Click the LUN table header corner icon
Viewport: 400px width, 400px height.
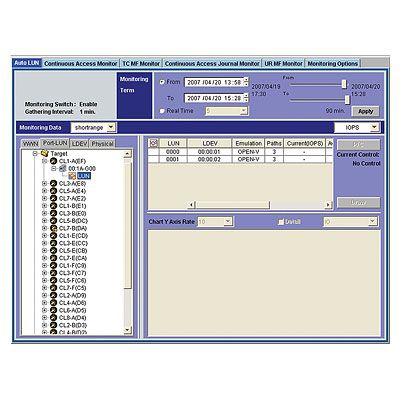[x=153, y=143]
